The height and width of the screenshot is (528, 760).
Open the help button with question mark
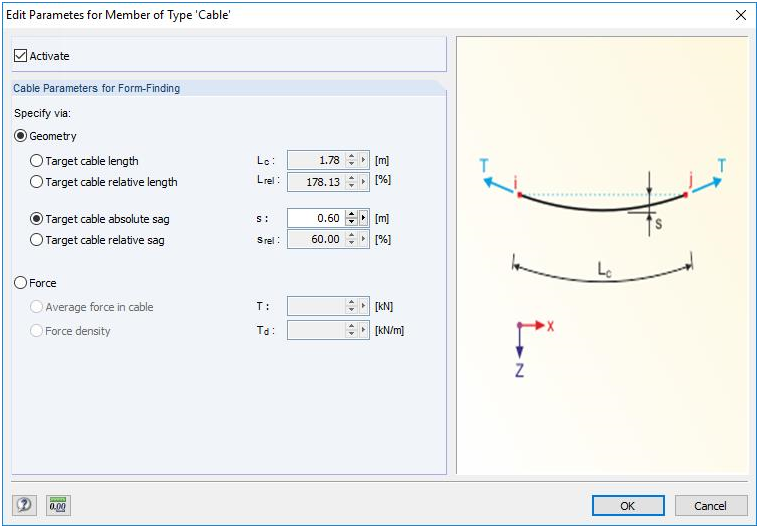pyautogui.click(x=22, y=505)
